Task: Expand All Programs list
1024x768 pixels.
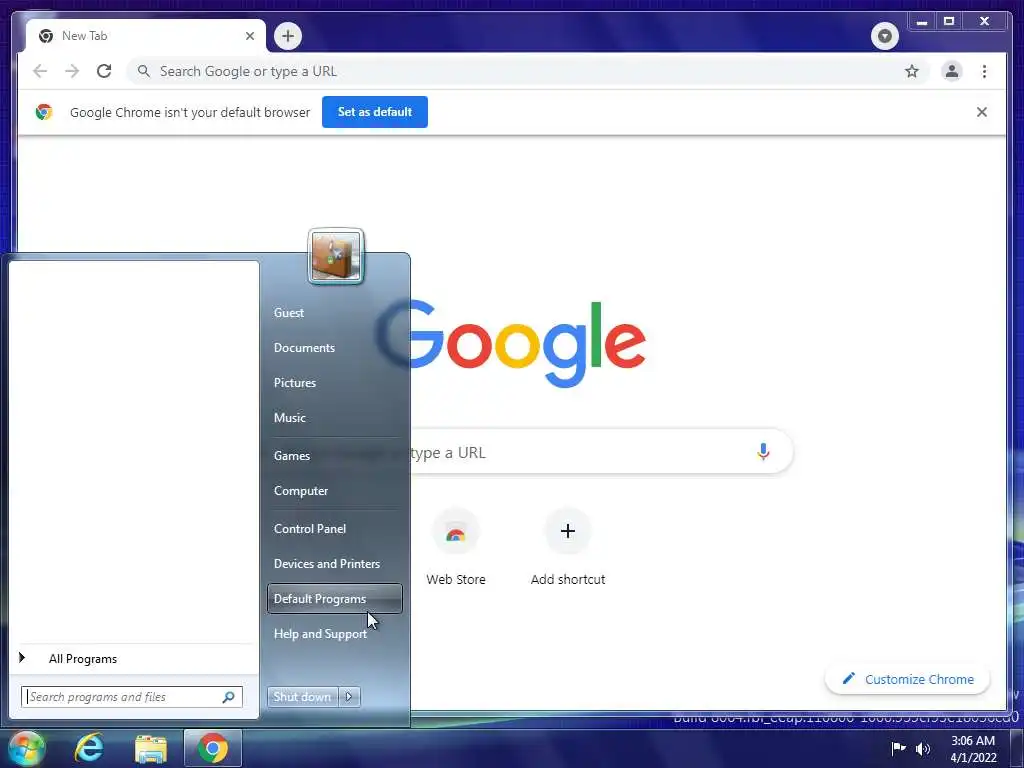Action: [134, 659]
